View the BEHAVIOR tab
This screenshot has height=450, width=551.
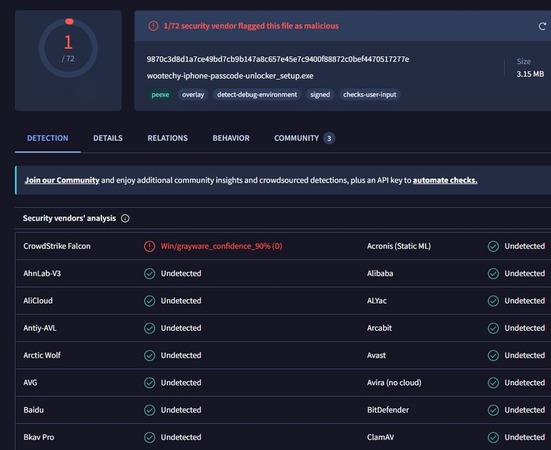[x=231, y=138]
